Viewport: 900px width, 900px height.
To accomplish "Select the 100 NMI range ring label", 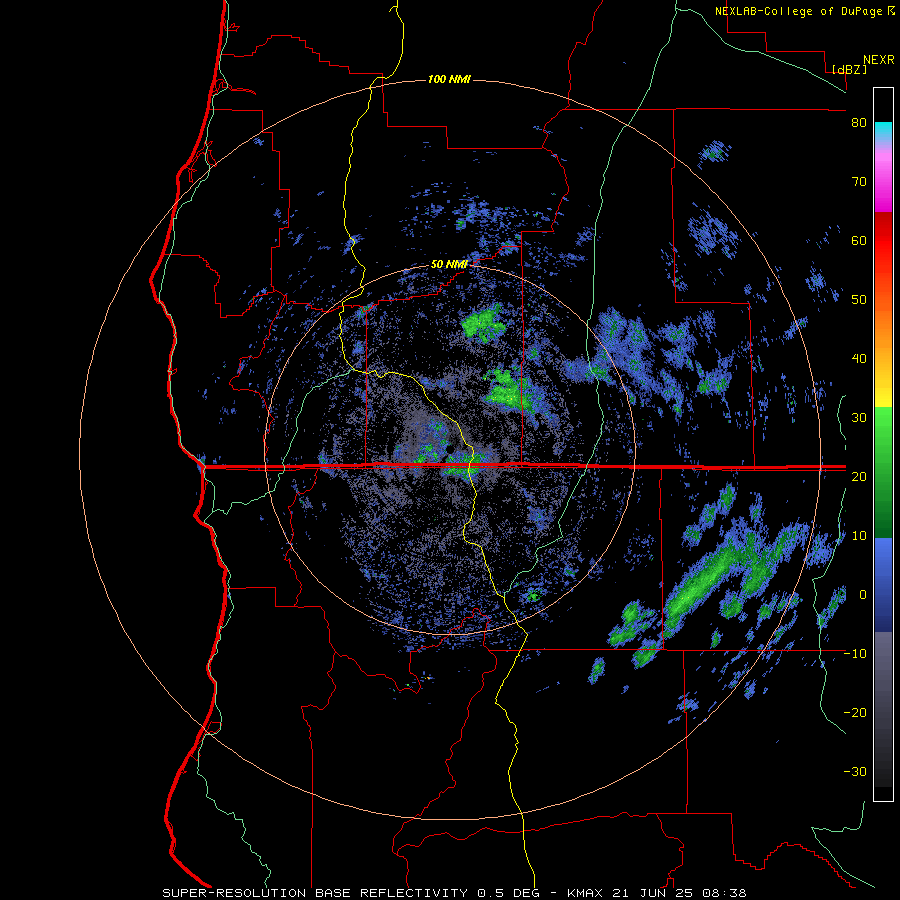I will coord(449,79).
